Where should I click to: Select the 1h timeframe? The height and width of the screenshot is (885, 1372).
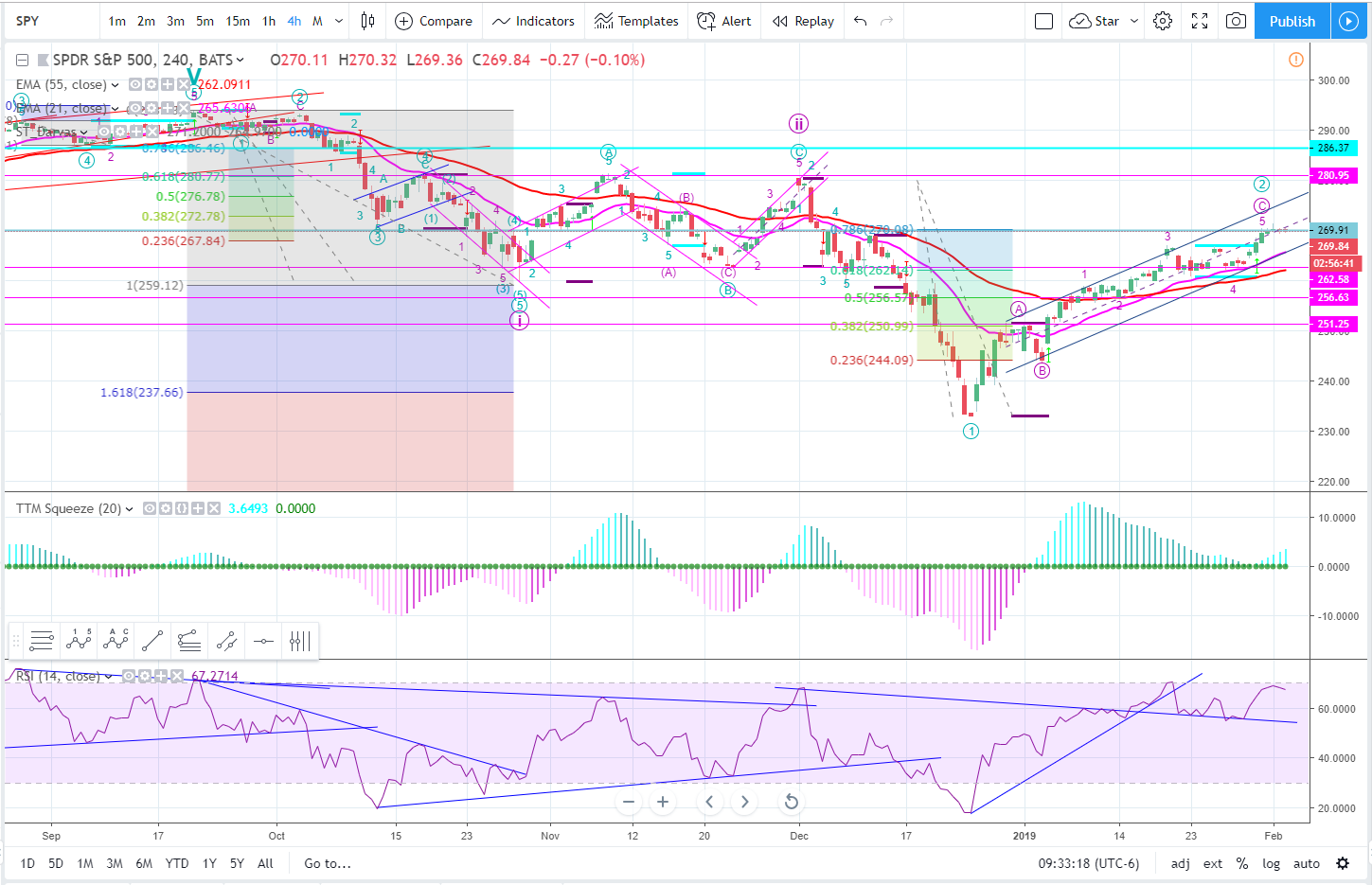click(x=269, y=21)
